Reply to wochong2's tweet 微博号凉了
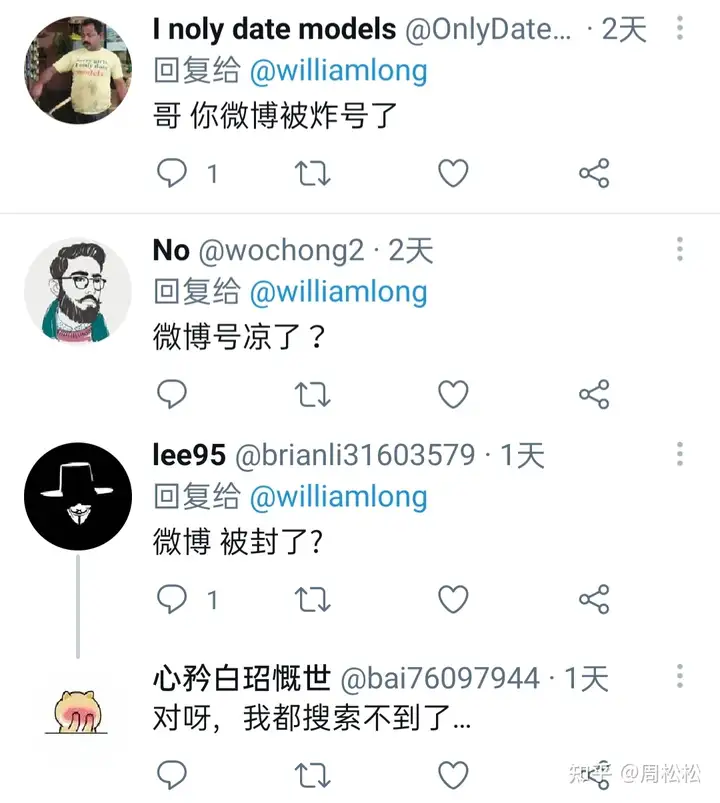Image resolution: width=720 pixels, height=803 pixels. pyautogui.click(x=172, y=394)
